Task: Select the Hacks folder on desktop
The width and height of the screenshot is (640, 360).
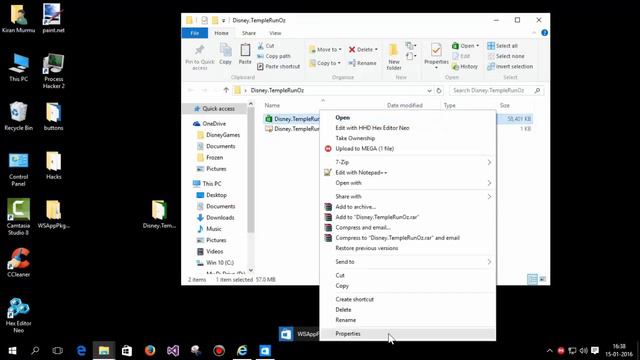Action: click(53, 165)
